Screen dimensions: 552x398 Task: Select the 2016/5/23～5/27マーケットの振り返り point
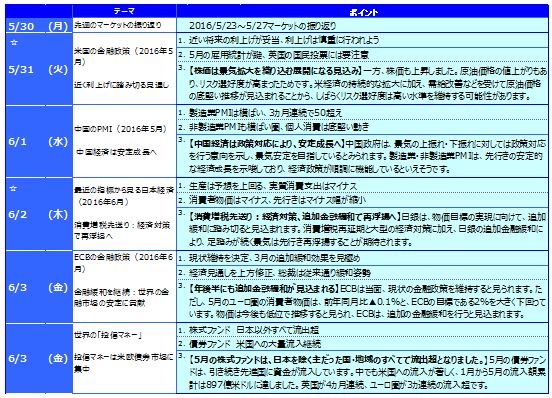coord(262,25)
